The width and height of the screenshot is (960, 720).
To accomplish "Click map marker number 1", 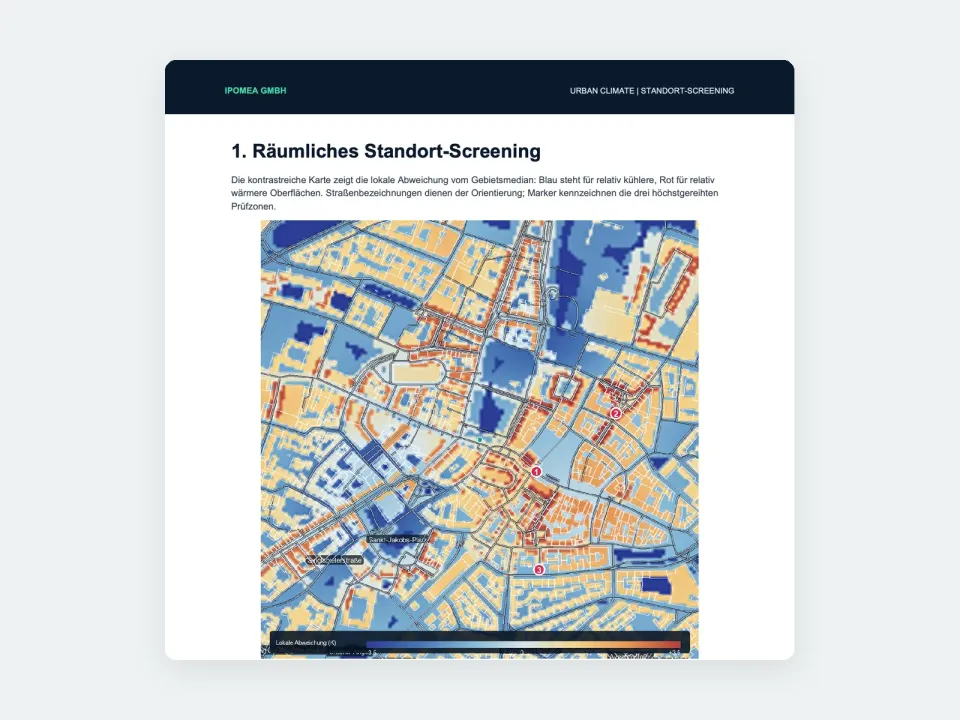I will click(536, 471).
